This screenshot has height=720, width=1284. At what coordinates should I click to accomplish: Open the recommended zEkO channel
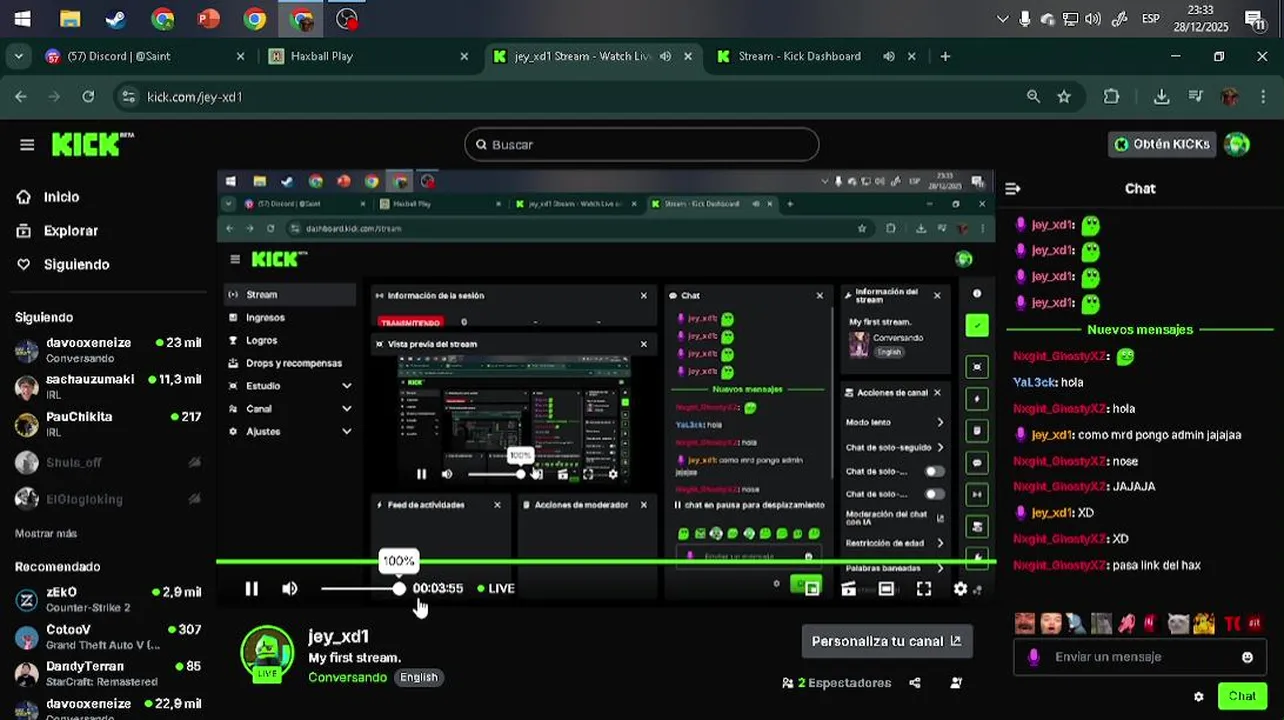click(108, 599)
